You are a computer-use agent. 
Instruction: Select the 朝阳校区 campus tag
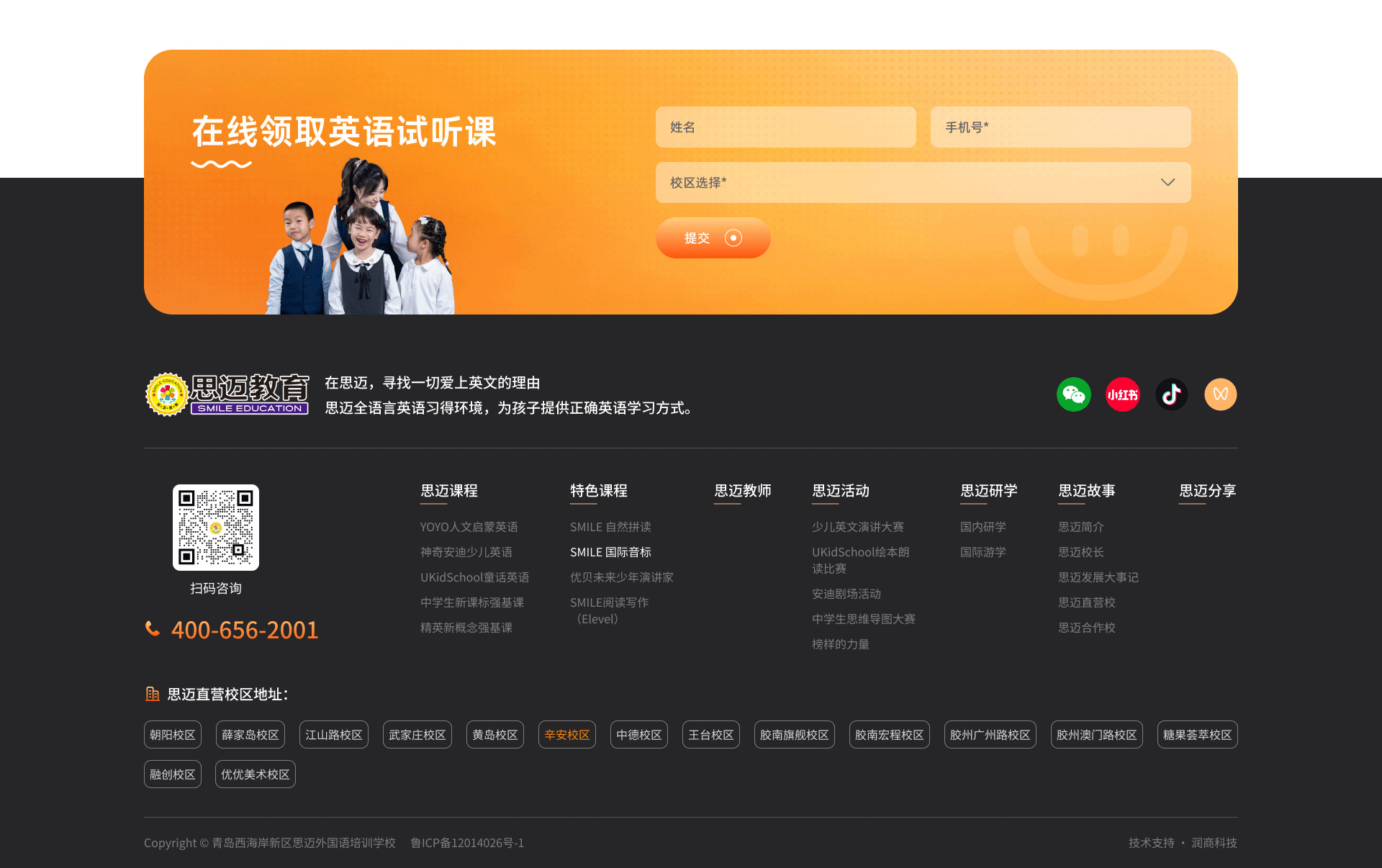172,735
